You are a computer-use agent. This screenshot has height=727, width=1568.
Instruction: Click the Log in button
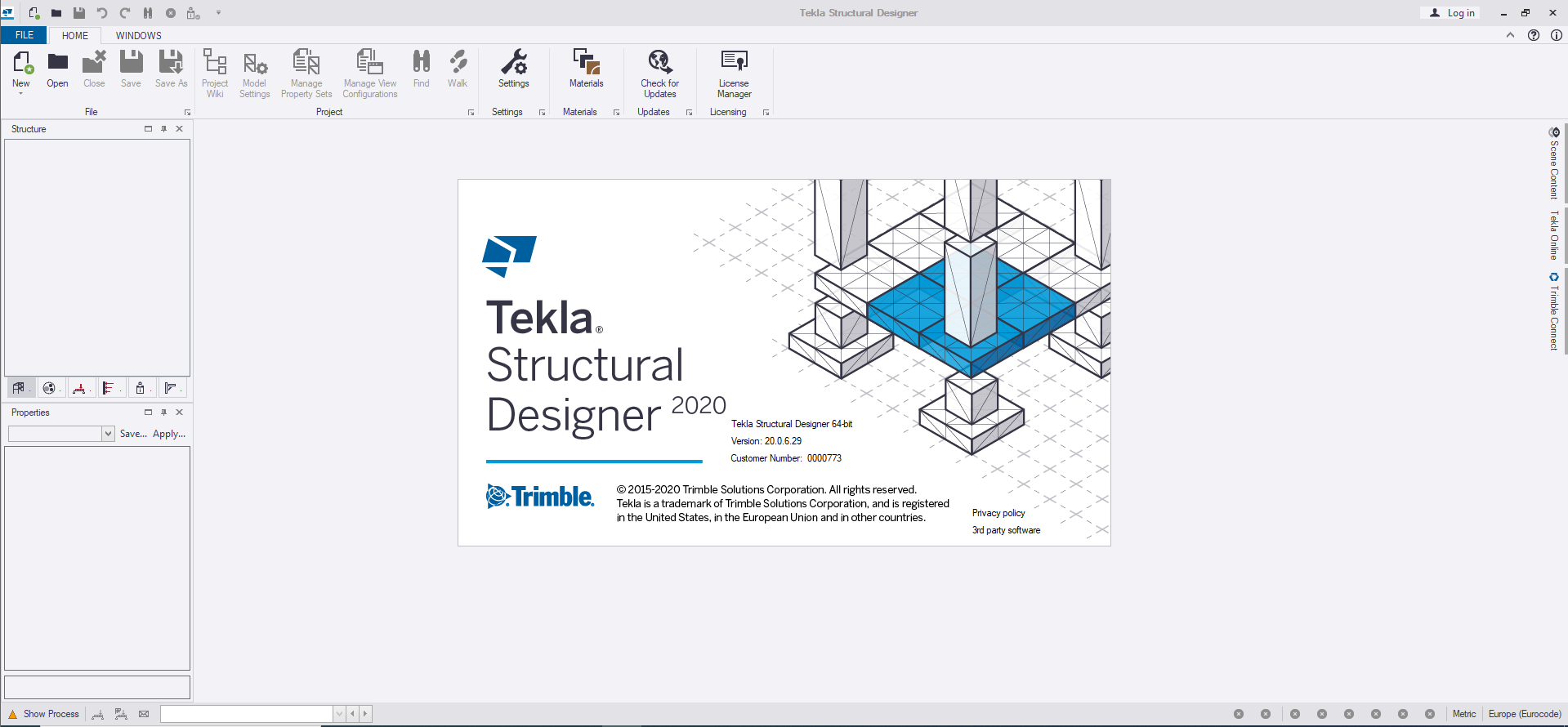pos(1452,13)
